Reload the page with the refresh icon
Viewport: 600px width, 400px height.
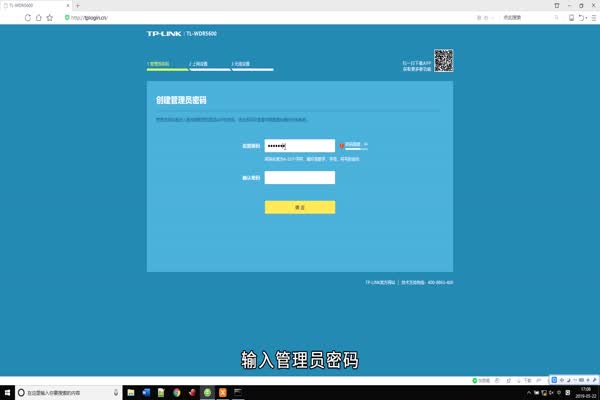28,18
